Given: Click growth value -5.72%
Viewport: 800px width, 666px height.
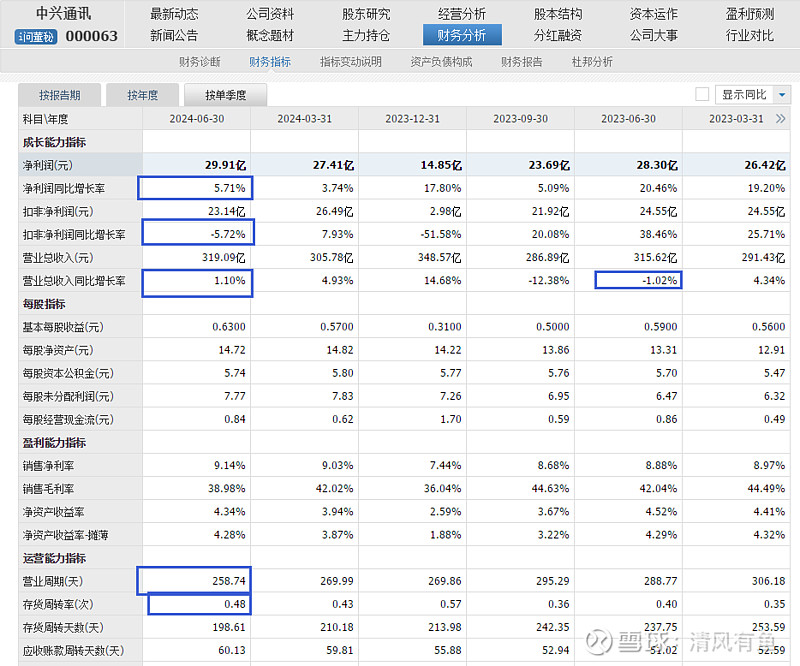Looking at the screenshot, I should 228,235.
